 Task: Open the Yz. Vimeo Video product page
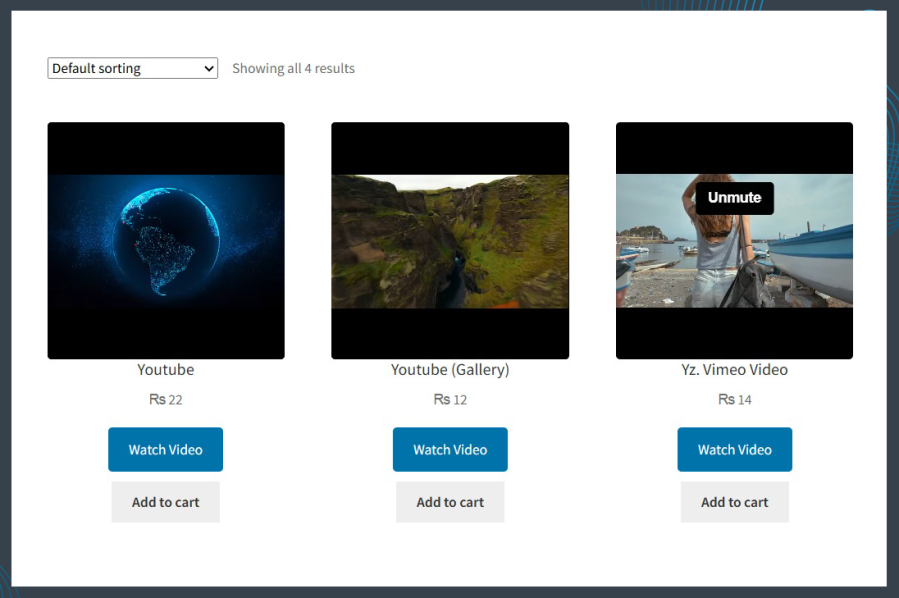[734, 369]
